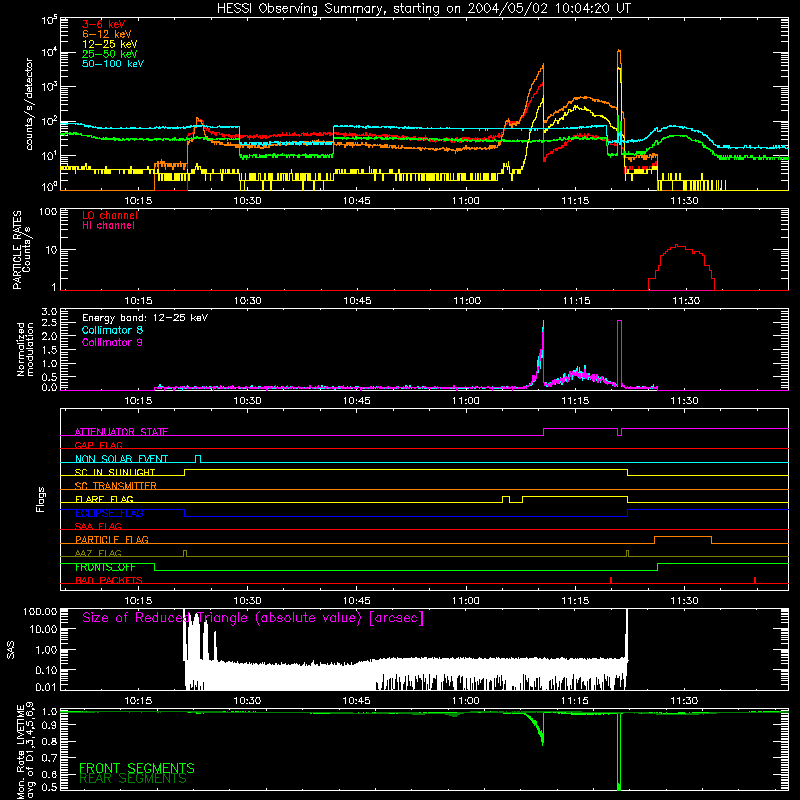Click the 10:45 tick under the modulation plot
This screenshot has width=800, height=800.
tap(356, 401)
